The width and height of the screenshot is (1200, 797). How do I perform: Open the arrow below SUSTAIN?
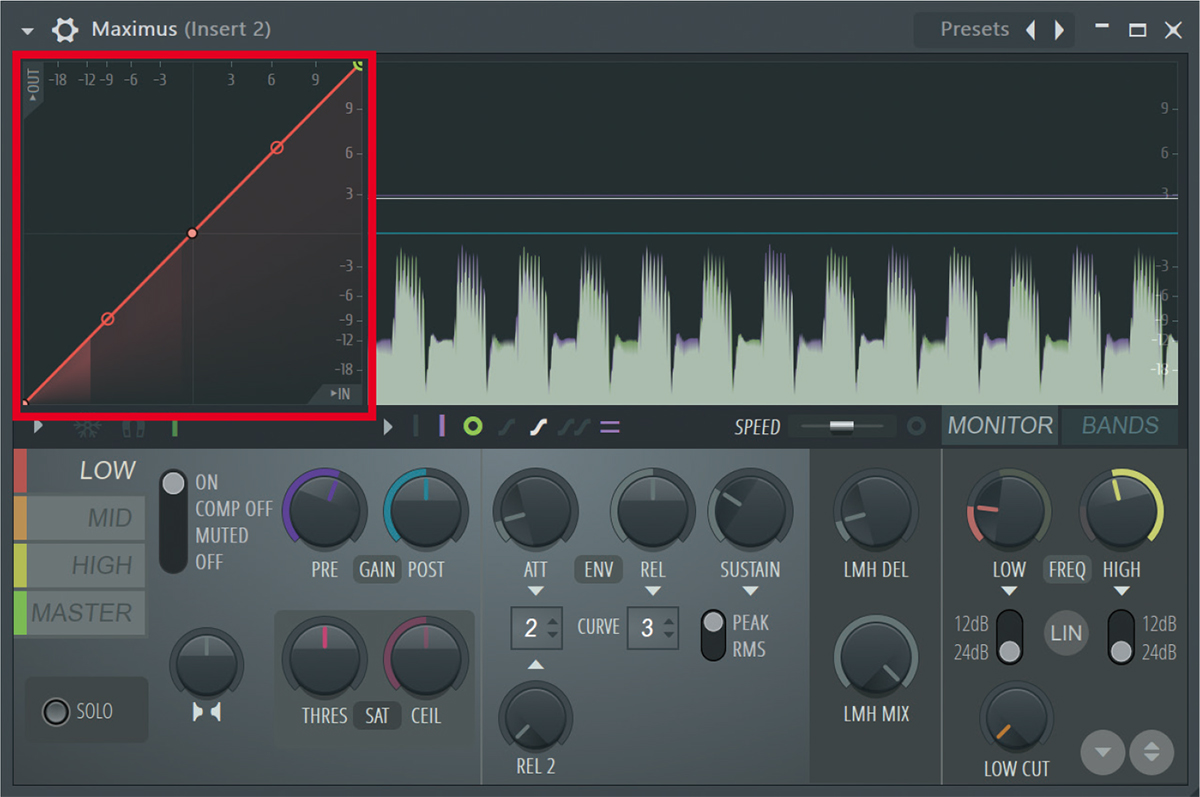tap(750, 592)
